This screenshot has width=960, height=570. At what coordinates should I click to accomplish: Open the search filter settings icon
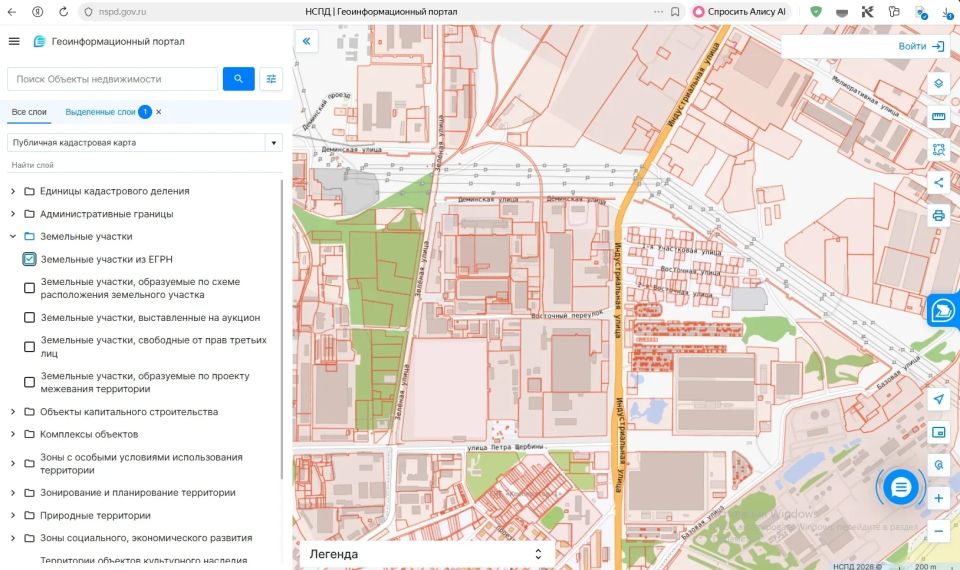pyautogui.click(x=271, y=79)
